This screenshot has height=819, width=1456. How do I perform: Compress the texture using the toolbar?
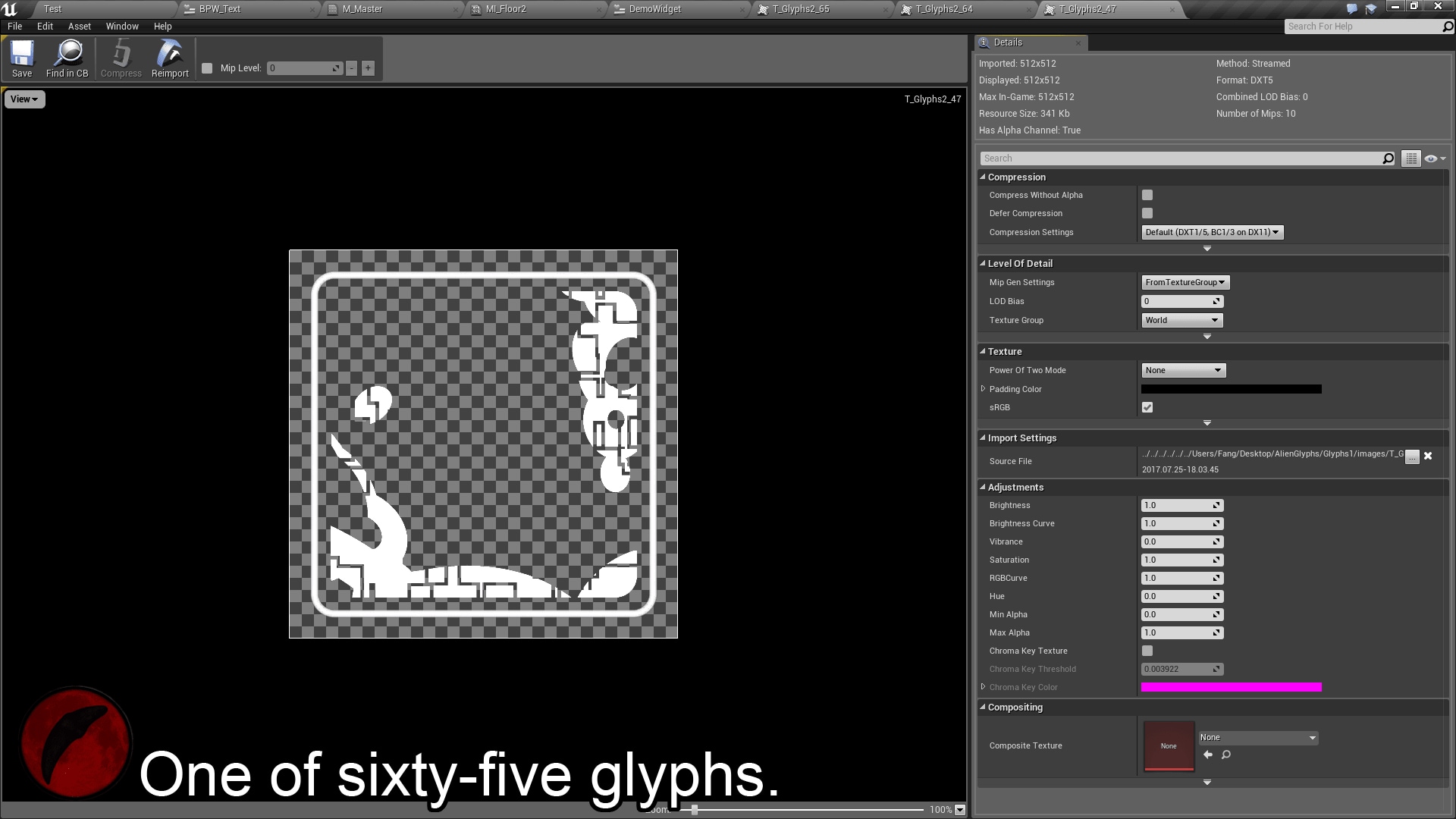(121, 58)
